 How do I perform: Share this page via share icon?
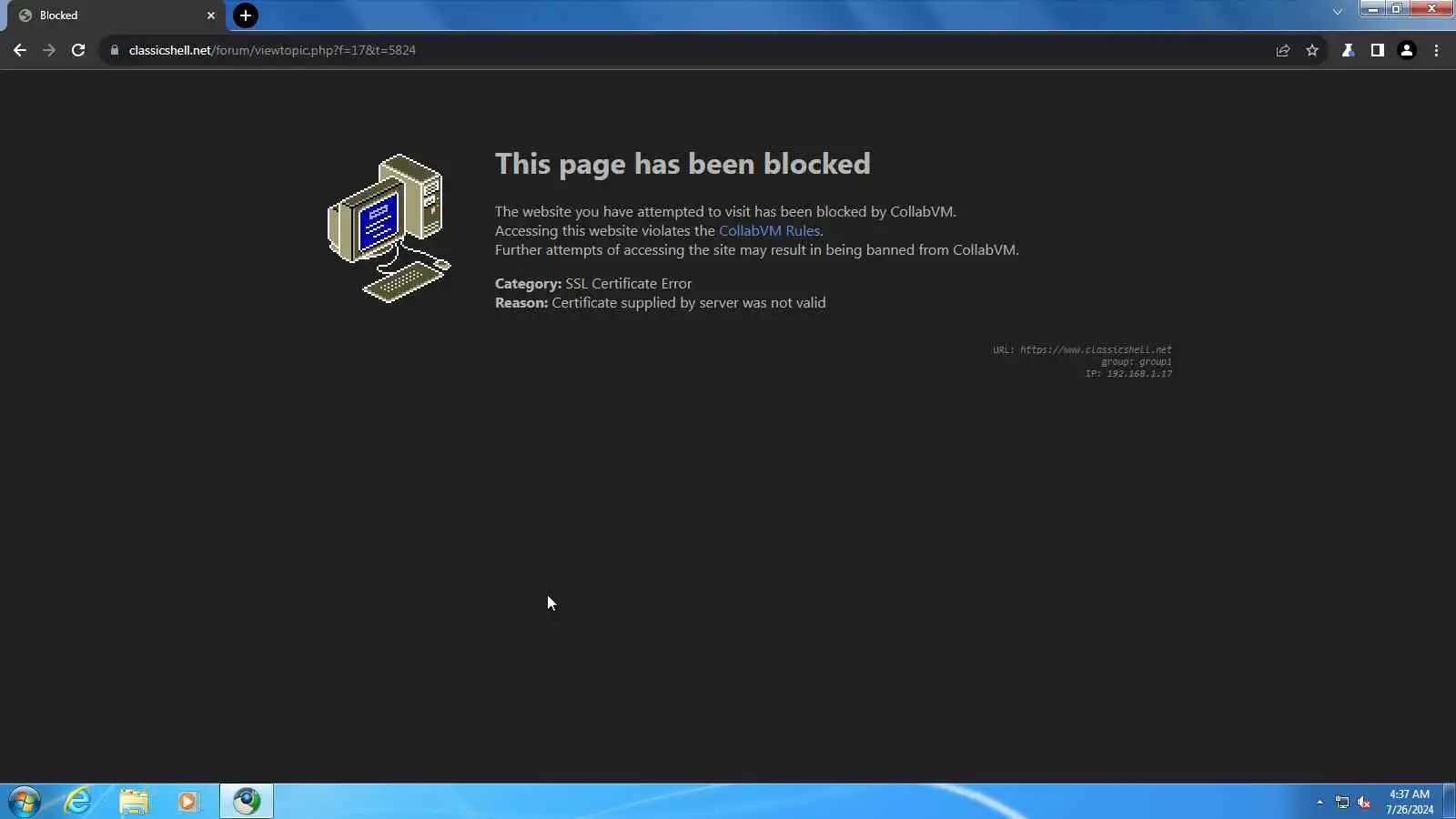pos(1283,50)
